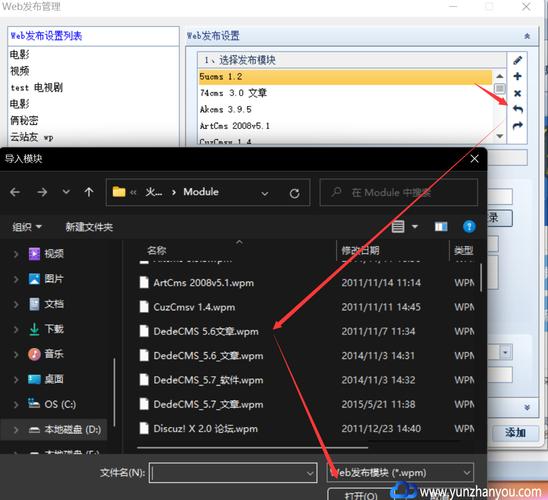Sort by 类型 column header
This screenshot has width=548, height=500.
[x=463, y=250]
